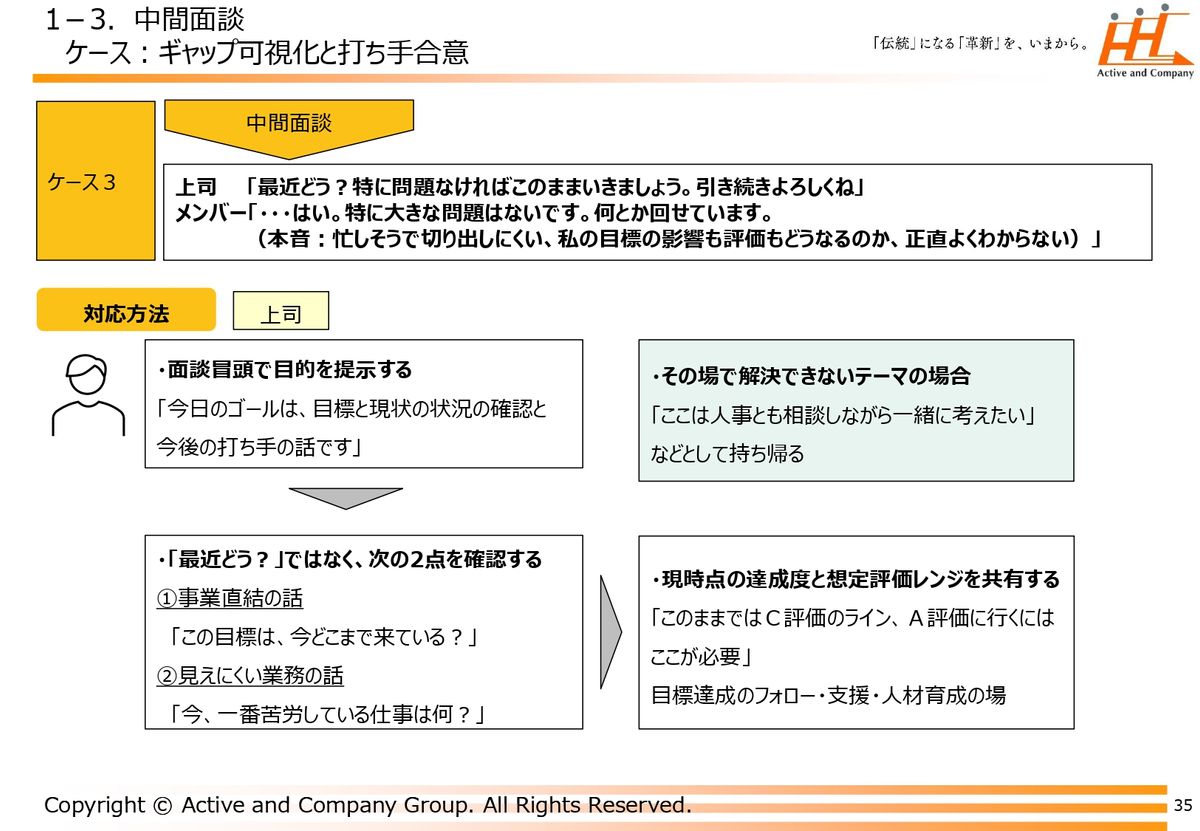Select the 面談冒頭で目的を提示する heading
1200x831 pixels.
[x=285, y=370]
